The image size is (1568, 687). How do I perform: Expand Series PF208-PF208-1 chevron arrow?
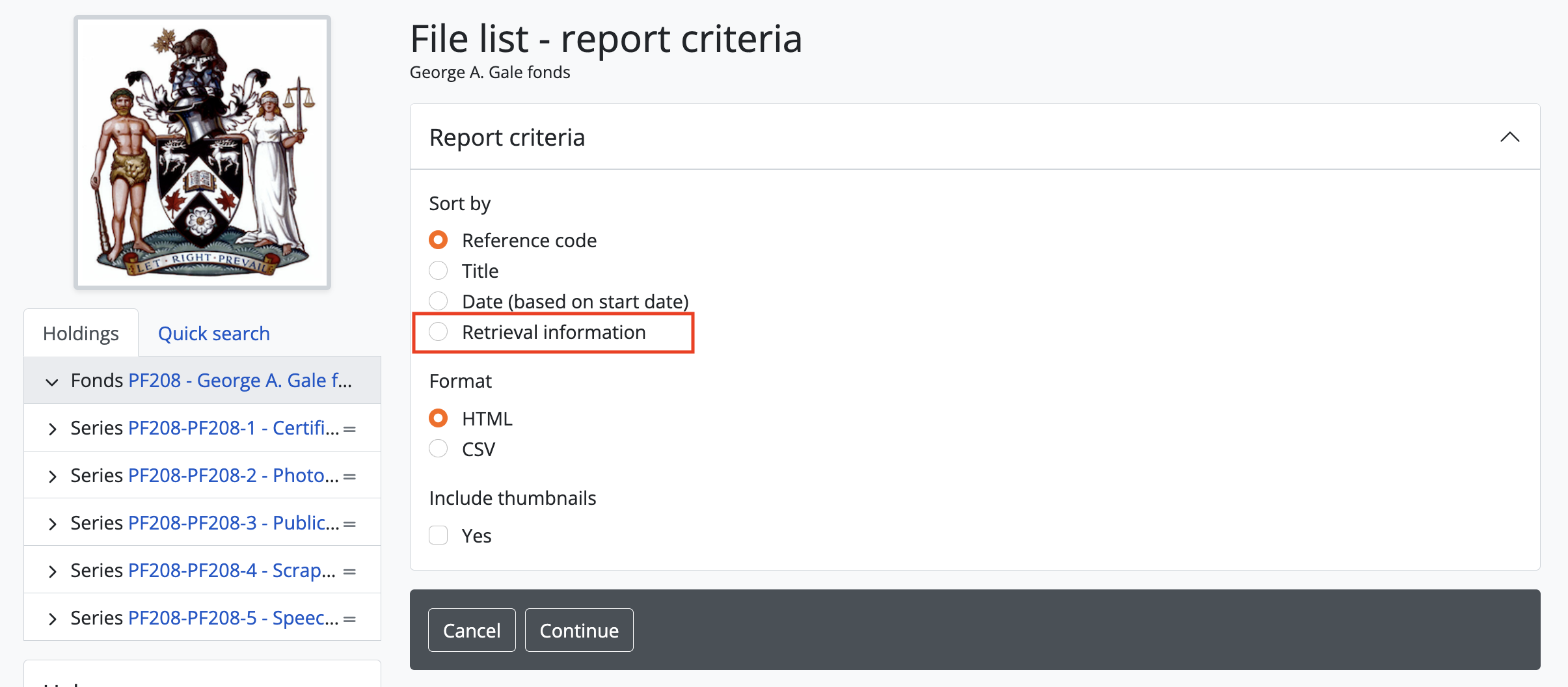coord(52,429)
